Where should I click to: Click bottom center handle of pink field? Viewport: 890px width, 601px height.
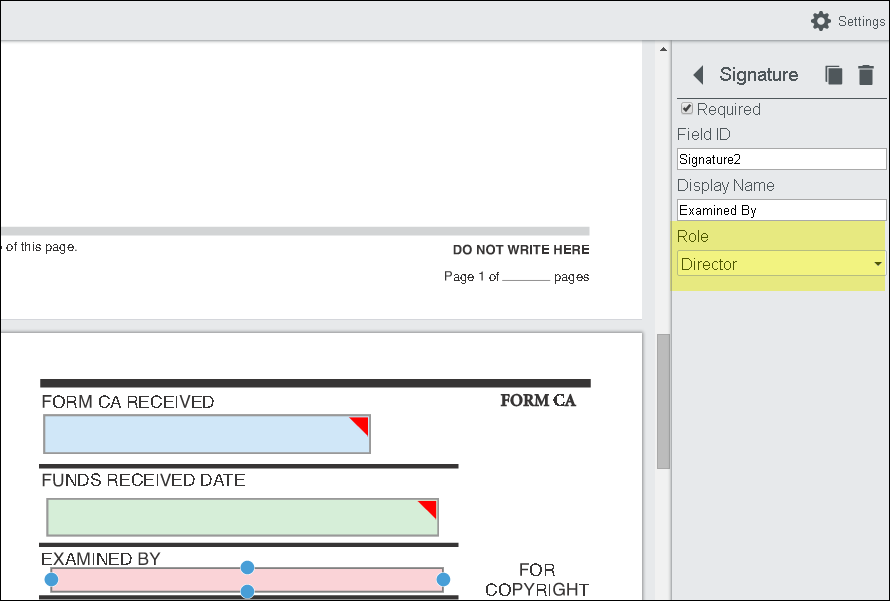pos(247,592)
